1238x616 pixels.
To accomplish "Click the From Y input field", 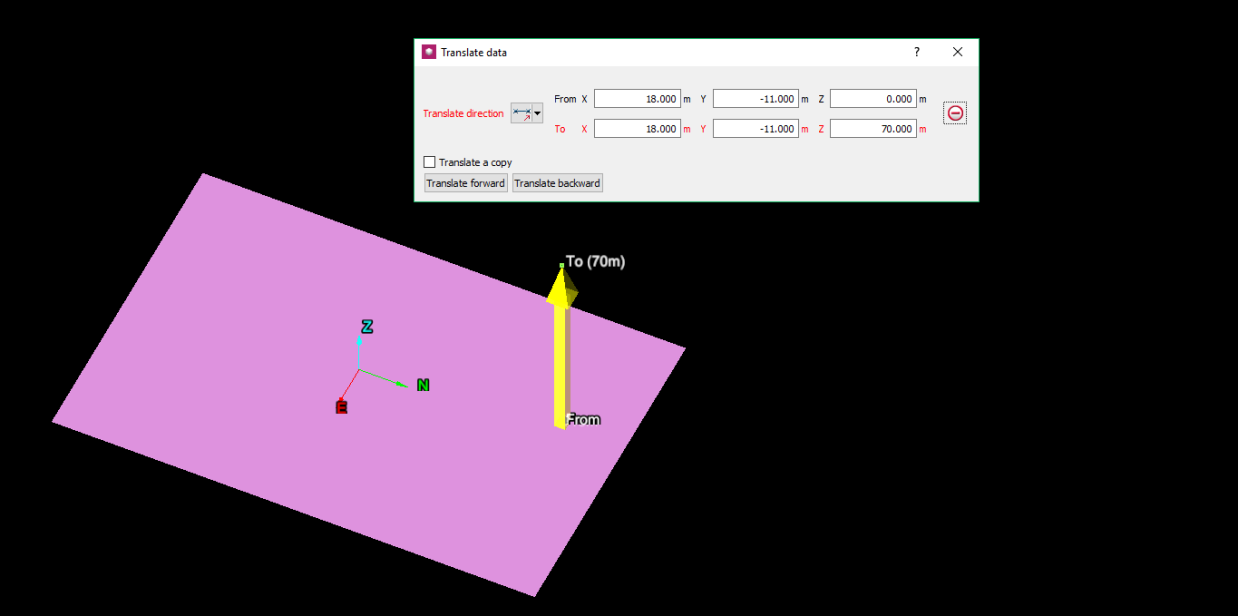I will point(755,99).
